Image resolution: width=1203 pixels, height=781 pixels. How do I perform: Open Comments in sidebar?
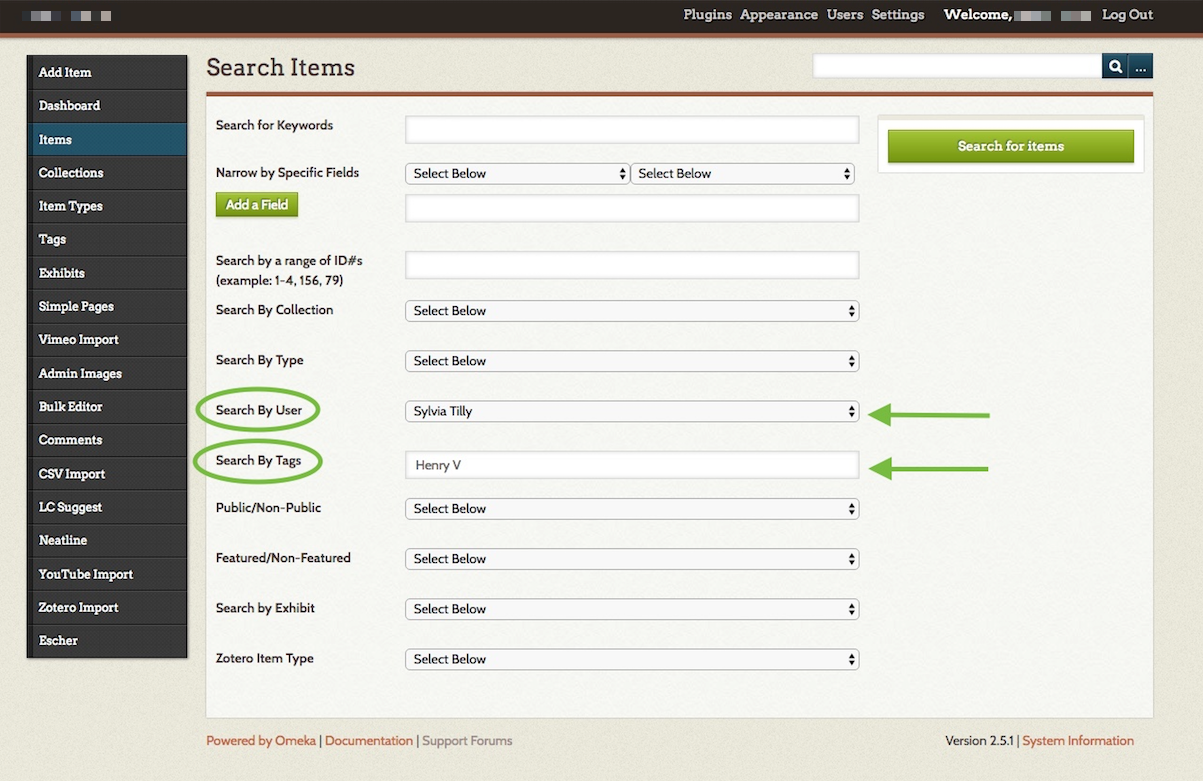107,440
